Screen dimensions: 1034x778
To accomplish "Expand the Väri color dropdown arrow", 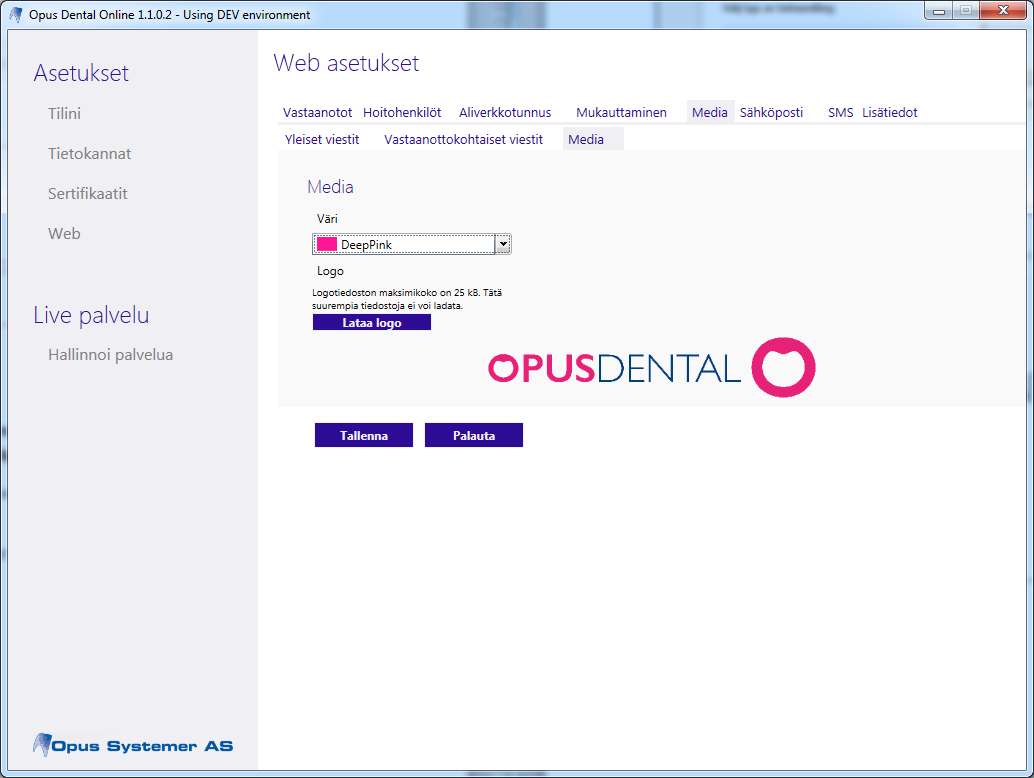I will (503, 245).
